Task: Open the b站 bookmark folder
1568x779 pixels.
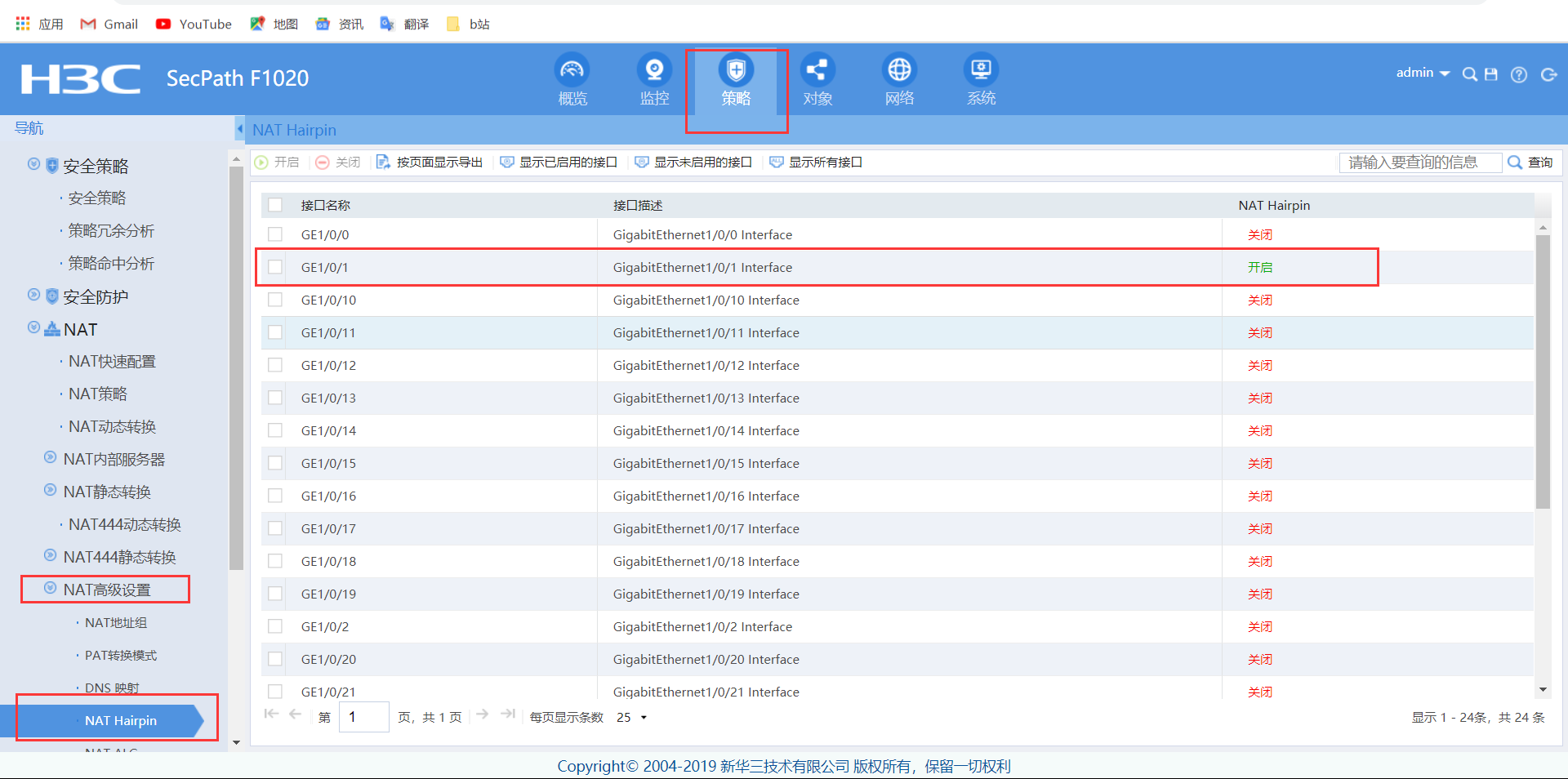Action: tap(468, 24)
